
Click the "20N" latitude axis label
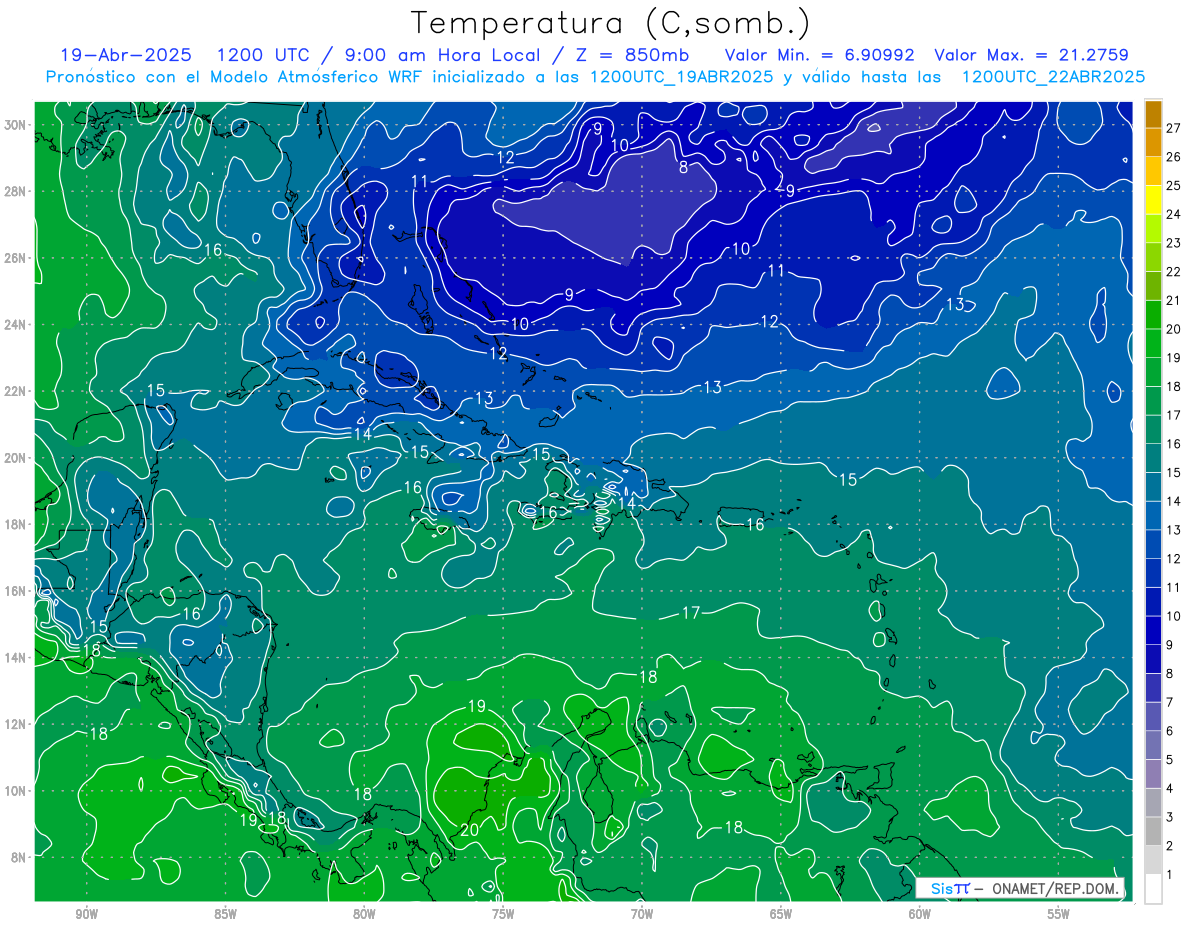pyautogui.click(x=15, y=457)
